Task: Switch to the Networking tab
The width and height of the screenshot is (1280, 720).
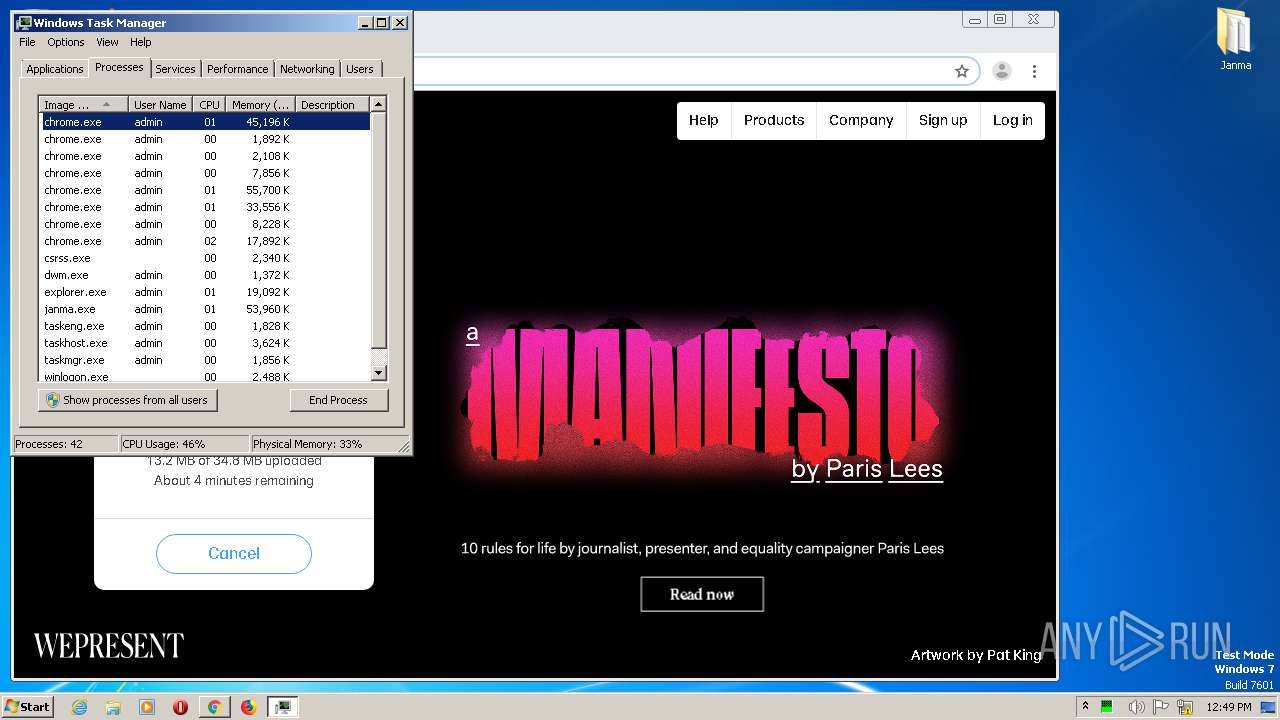Action: pos(307,69)
